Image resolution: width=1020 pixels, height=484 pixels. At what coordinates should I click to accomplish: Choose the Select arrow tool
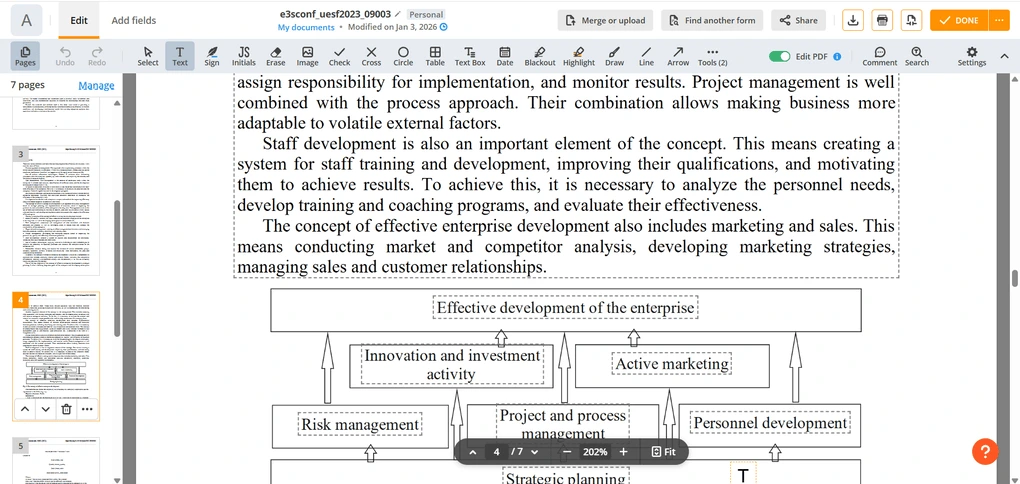(148, 56)
